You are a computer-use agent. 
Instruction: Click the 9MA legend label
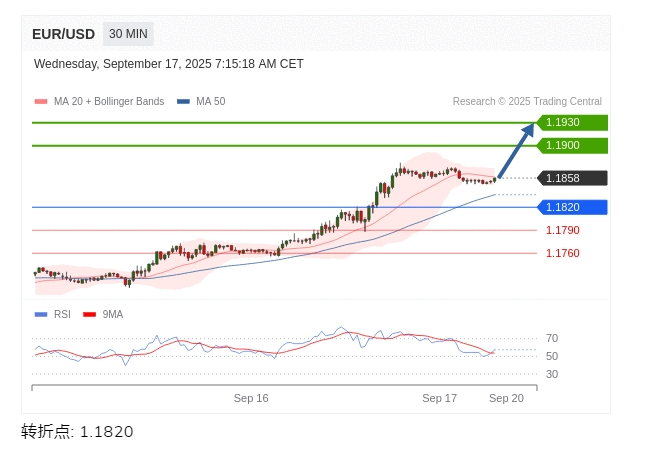[x=113, y=315]
